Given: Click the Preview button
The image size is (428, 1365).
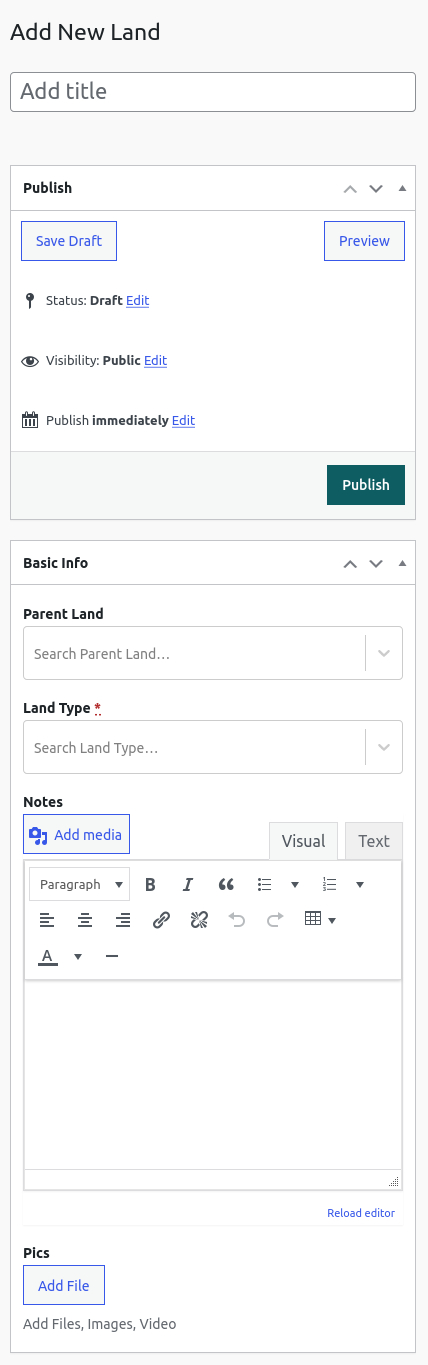Looking at the screenshot, I should pos(364,241).
